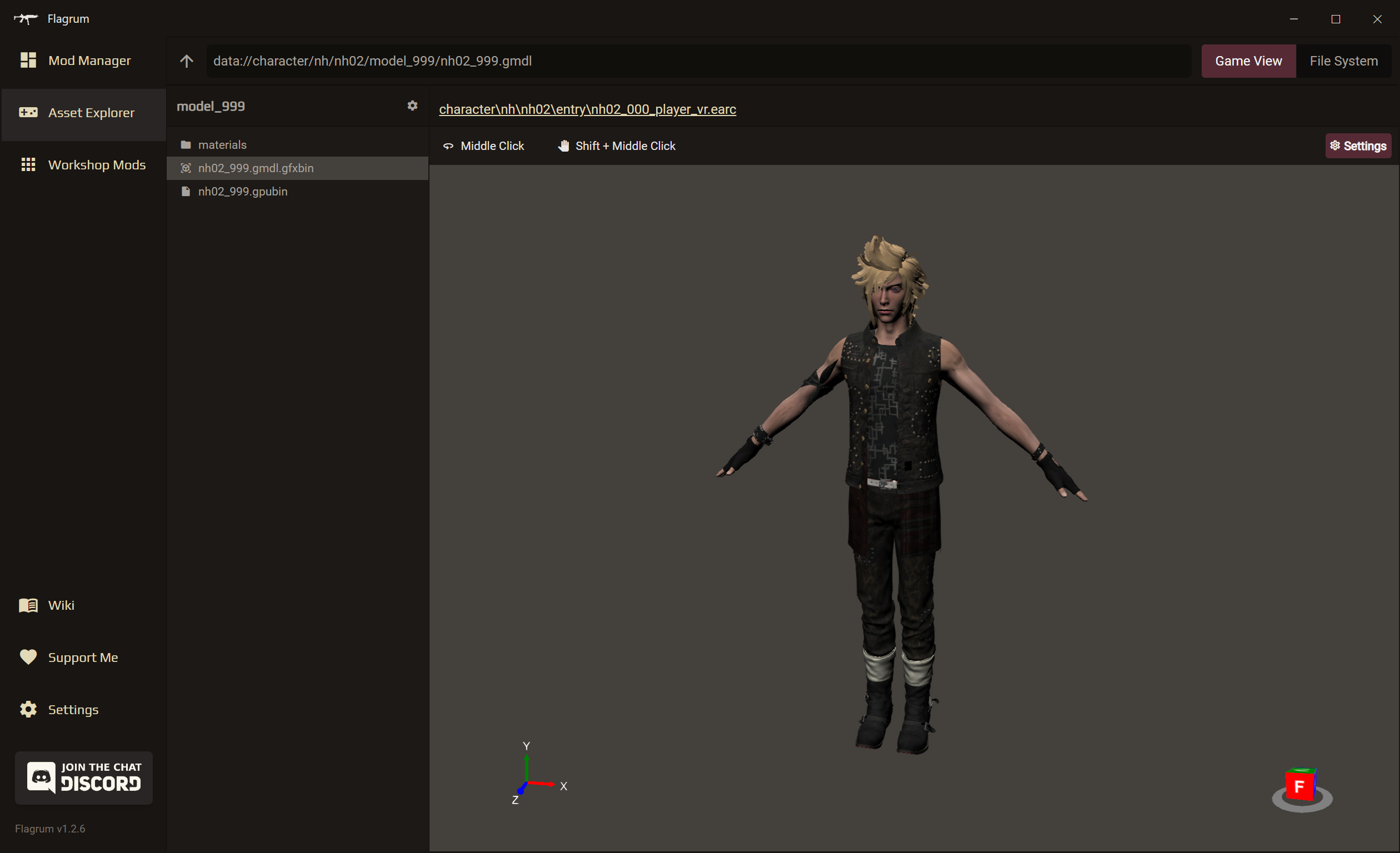Click the gear icon beside model_999
This screenshot has width=1400, height=853.
click(412, 106)
